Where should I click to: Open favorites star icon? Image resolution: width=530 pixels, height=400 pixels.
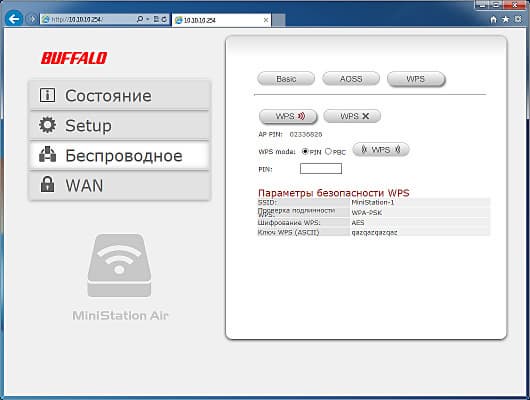tap(506, 19)
